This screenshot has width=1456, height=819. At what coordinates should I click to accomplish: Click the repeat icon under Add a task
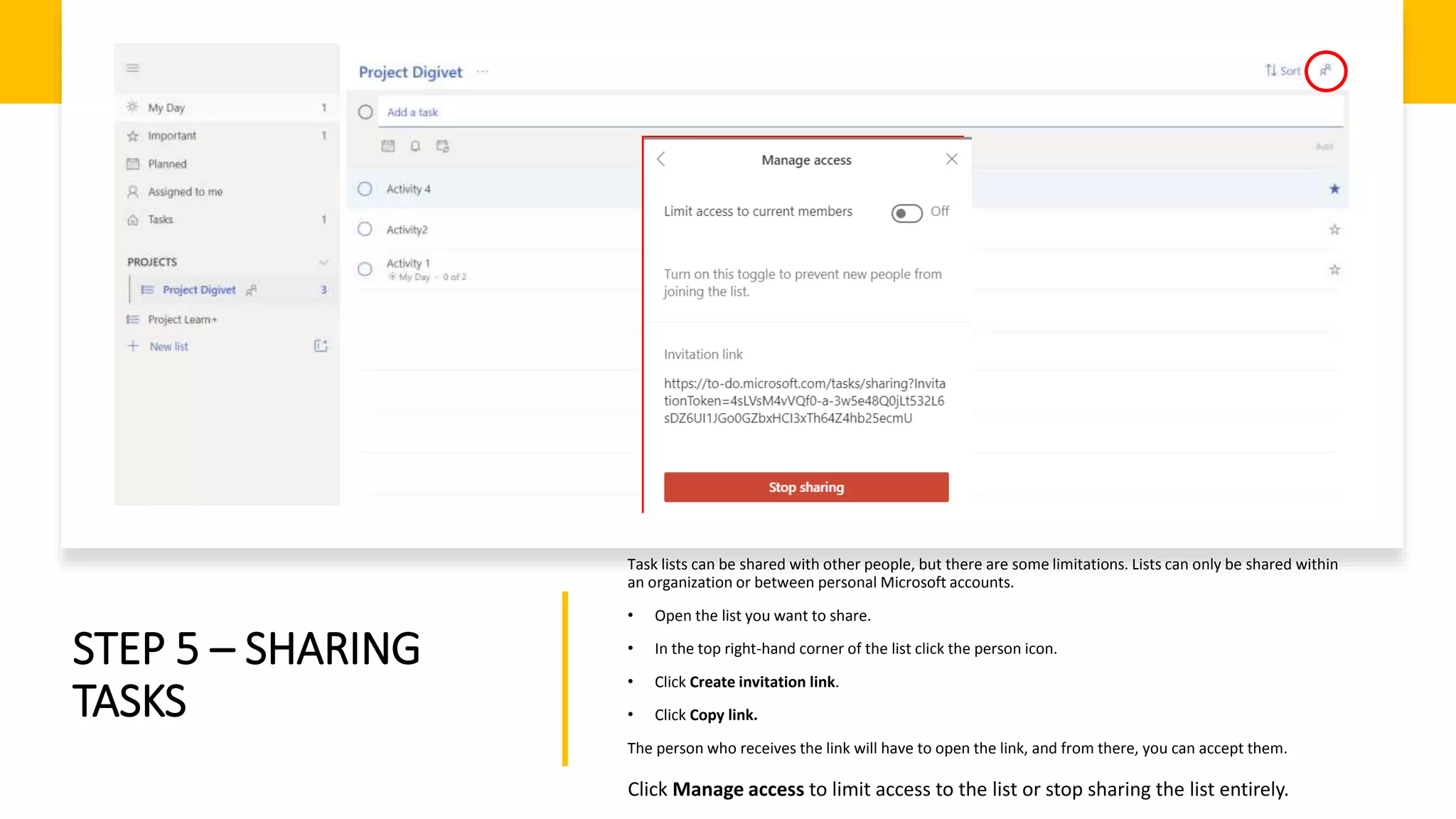[443, 146]
